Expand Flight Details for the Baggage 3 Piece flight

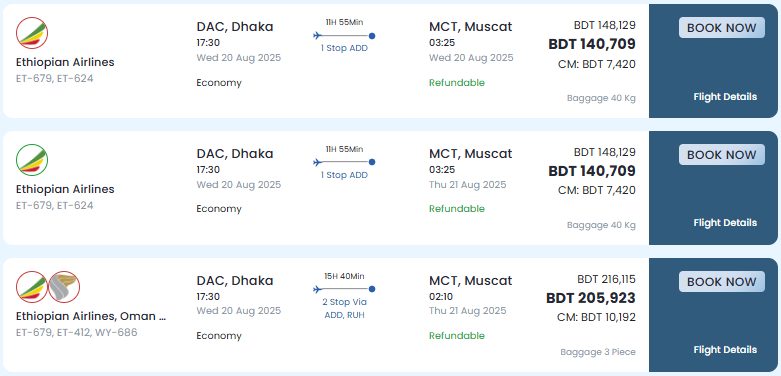point(725,350)
